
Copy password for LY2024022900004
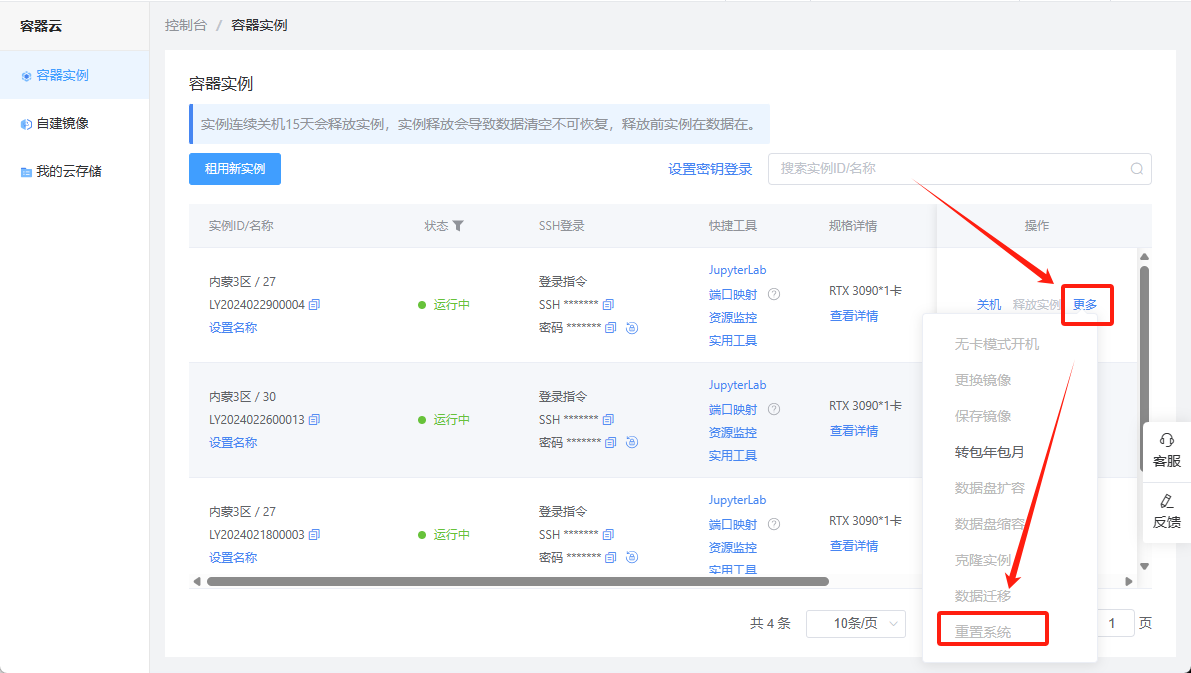(x=611, y=327)
